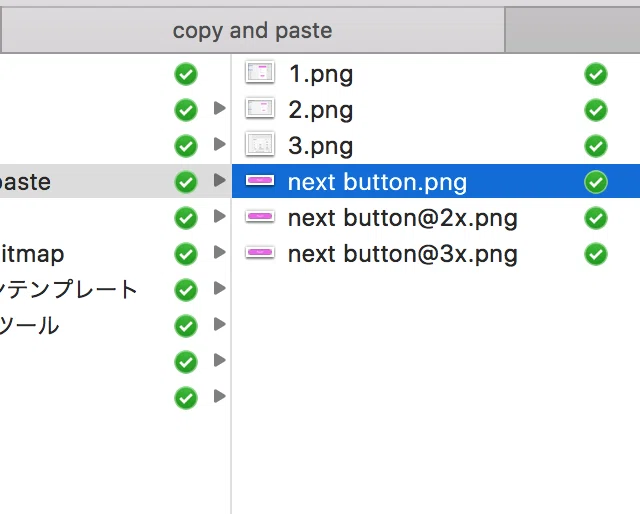Expand the 'itmap' folder disclosure arrow
The image size is (640, 514).
point(220,252)
